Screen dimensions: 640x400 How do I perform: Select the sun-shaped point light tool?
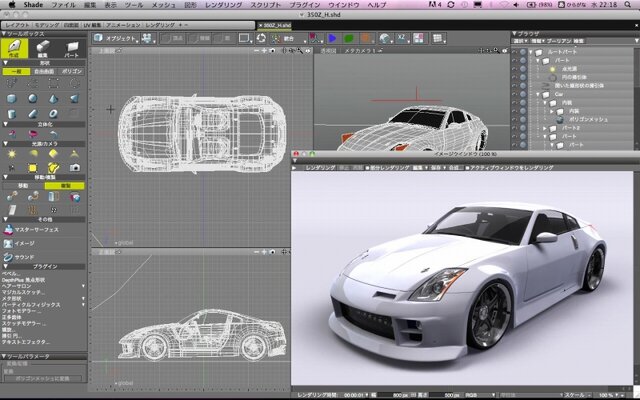[11, 154]
